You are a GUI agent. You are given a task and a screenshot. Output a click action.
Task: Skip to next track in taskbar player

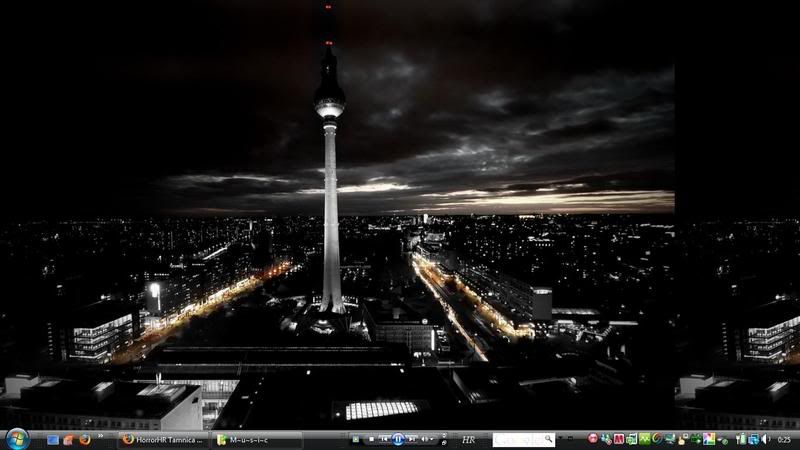[x=411, y=439]
